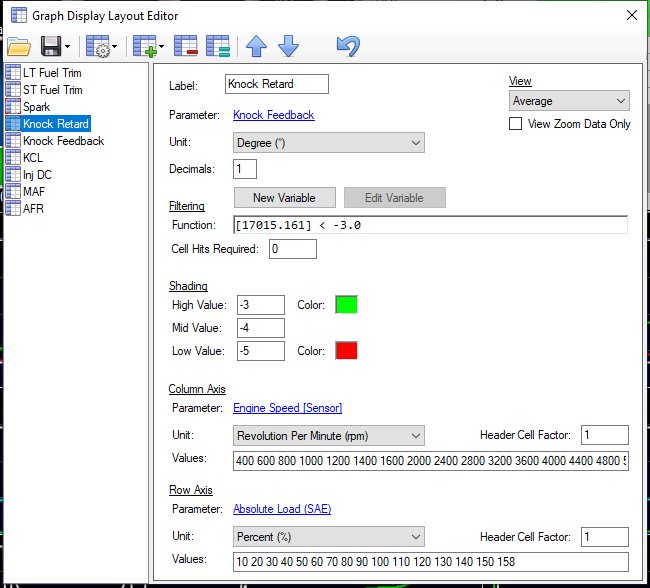
Task: Duplicate graph using teal table icon
Action: click(x=218, y=46)
